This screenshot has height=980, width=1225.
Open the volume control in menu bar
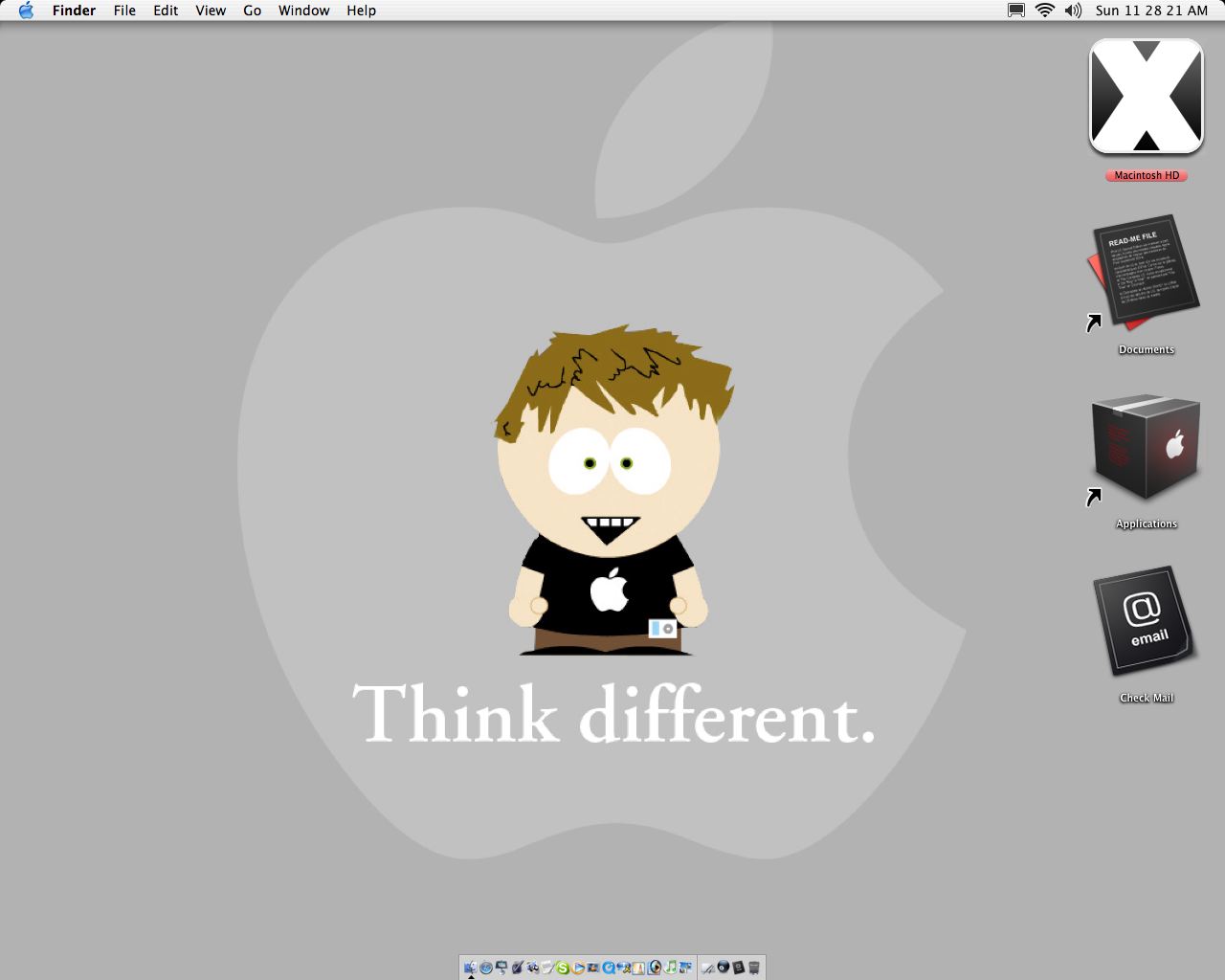click(1073, 11)
